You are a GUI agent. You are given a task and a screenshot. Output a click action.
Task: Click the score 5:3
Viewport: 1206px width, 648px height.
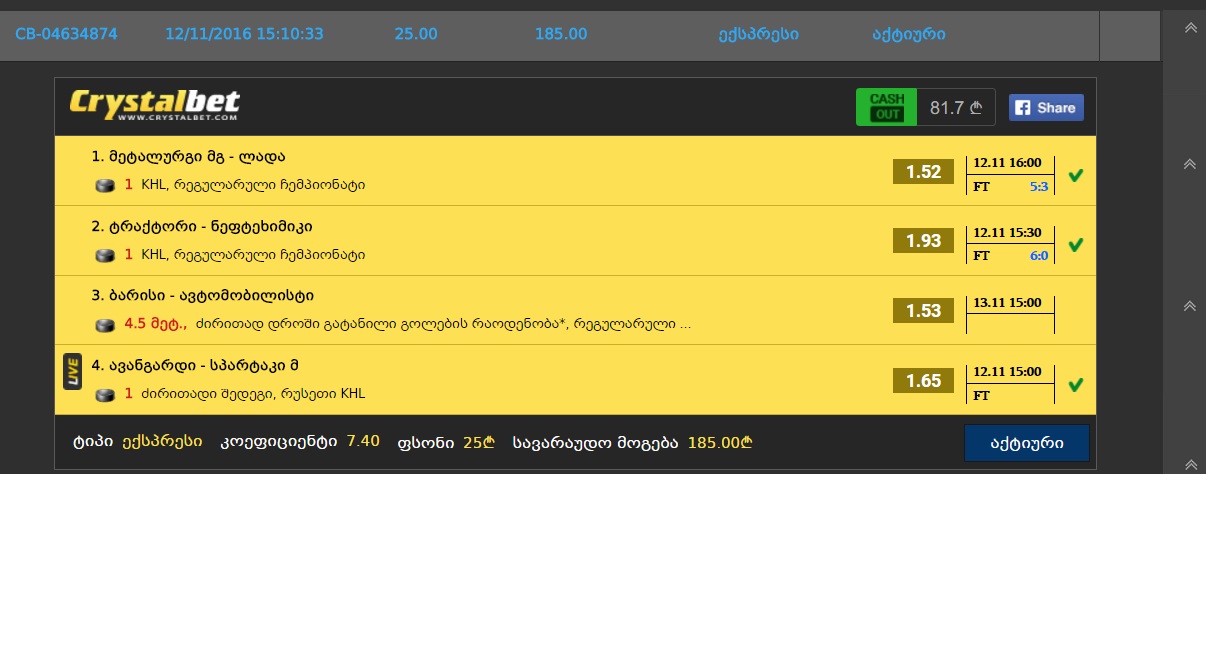tap(1039, 186)
